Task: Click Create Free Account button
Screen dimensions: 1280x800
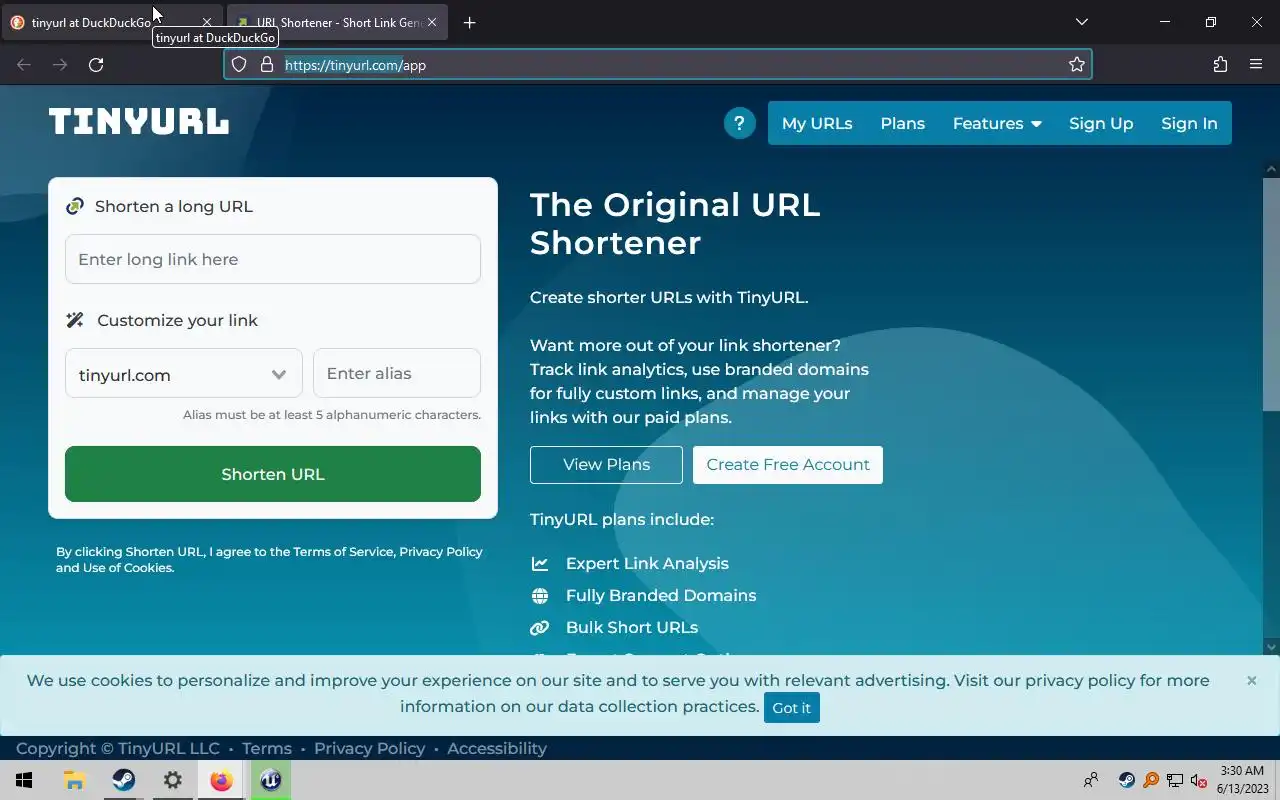Action: point(788,465)
